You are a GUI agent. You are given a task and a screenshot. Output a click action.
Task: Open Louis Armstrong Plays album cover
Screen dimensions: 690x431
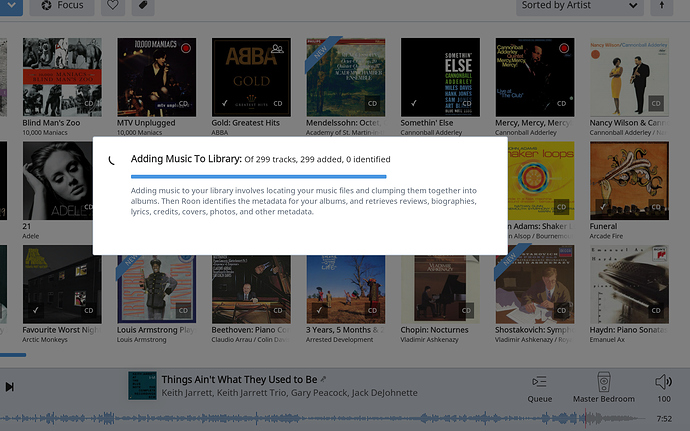point(157,289)
